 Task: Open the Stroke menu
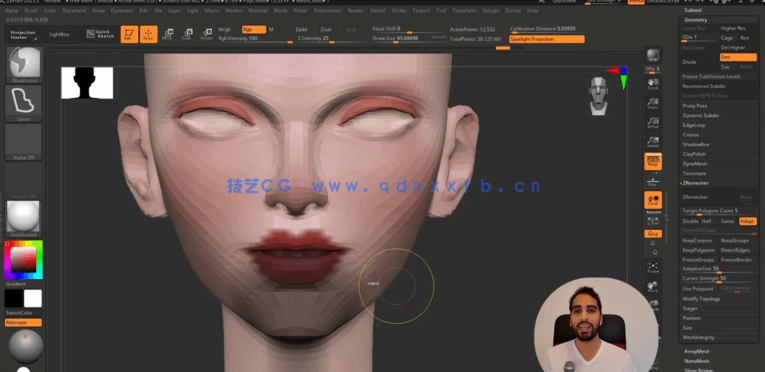(x=399, y=10)
